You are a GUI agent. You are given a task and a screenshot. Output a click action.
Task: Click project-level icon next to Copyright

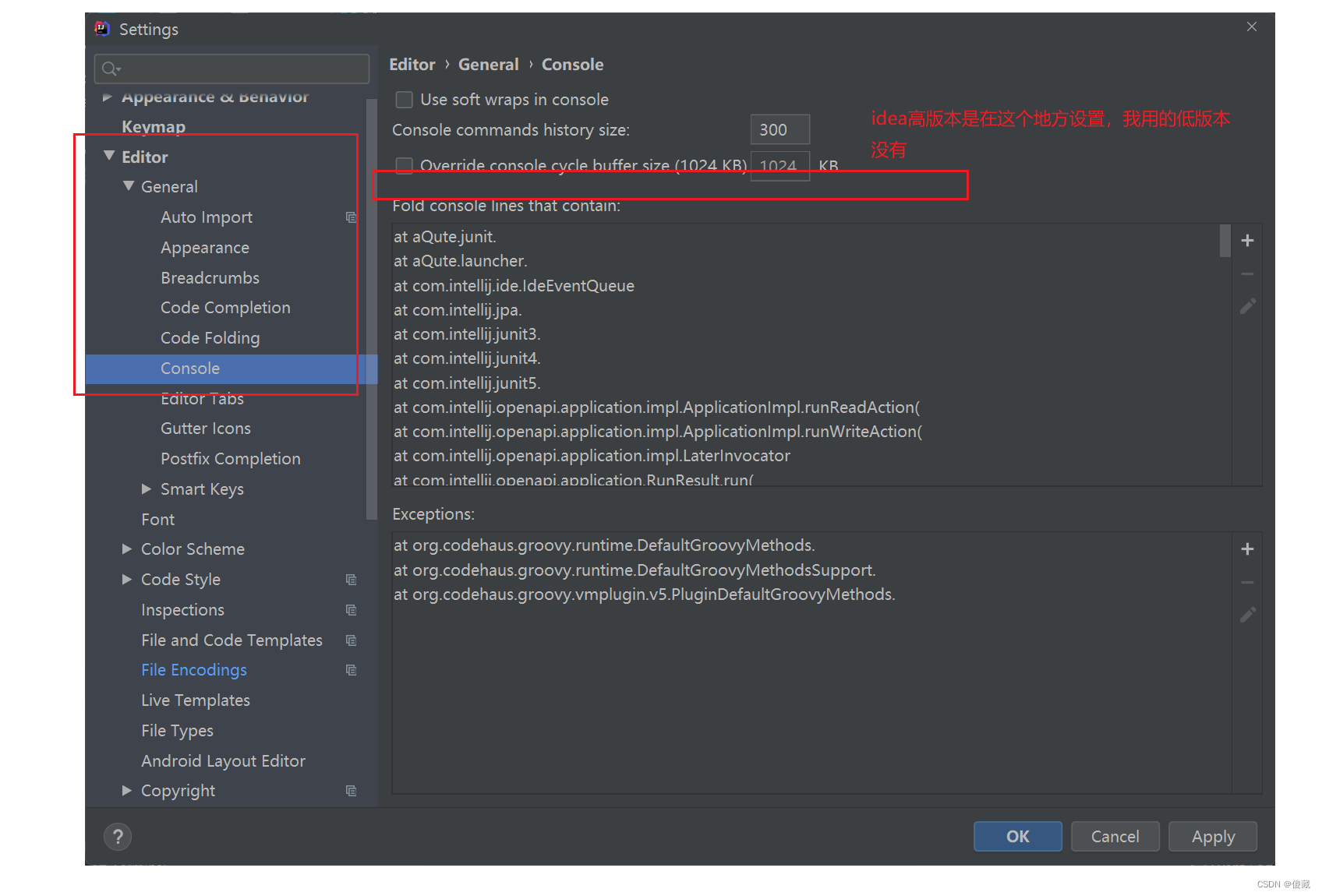tap(352, 791)
